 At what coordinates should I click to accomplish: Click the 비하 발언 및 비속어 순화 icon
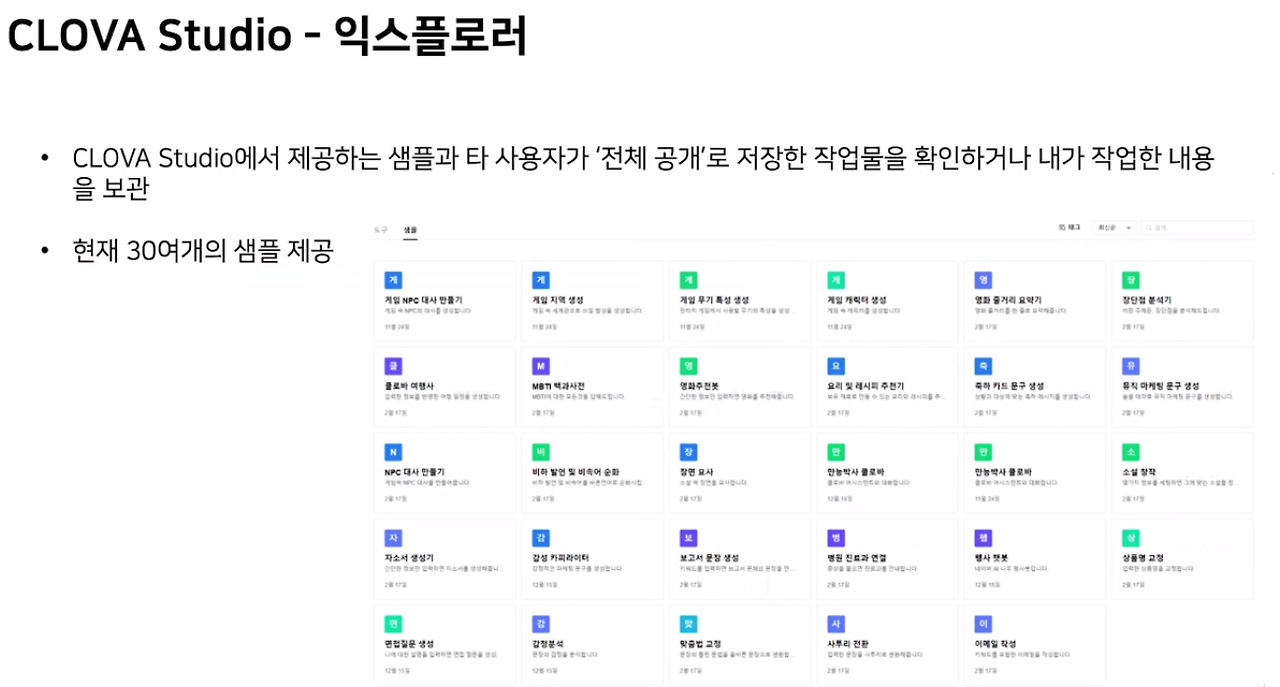tap(541, 452)
